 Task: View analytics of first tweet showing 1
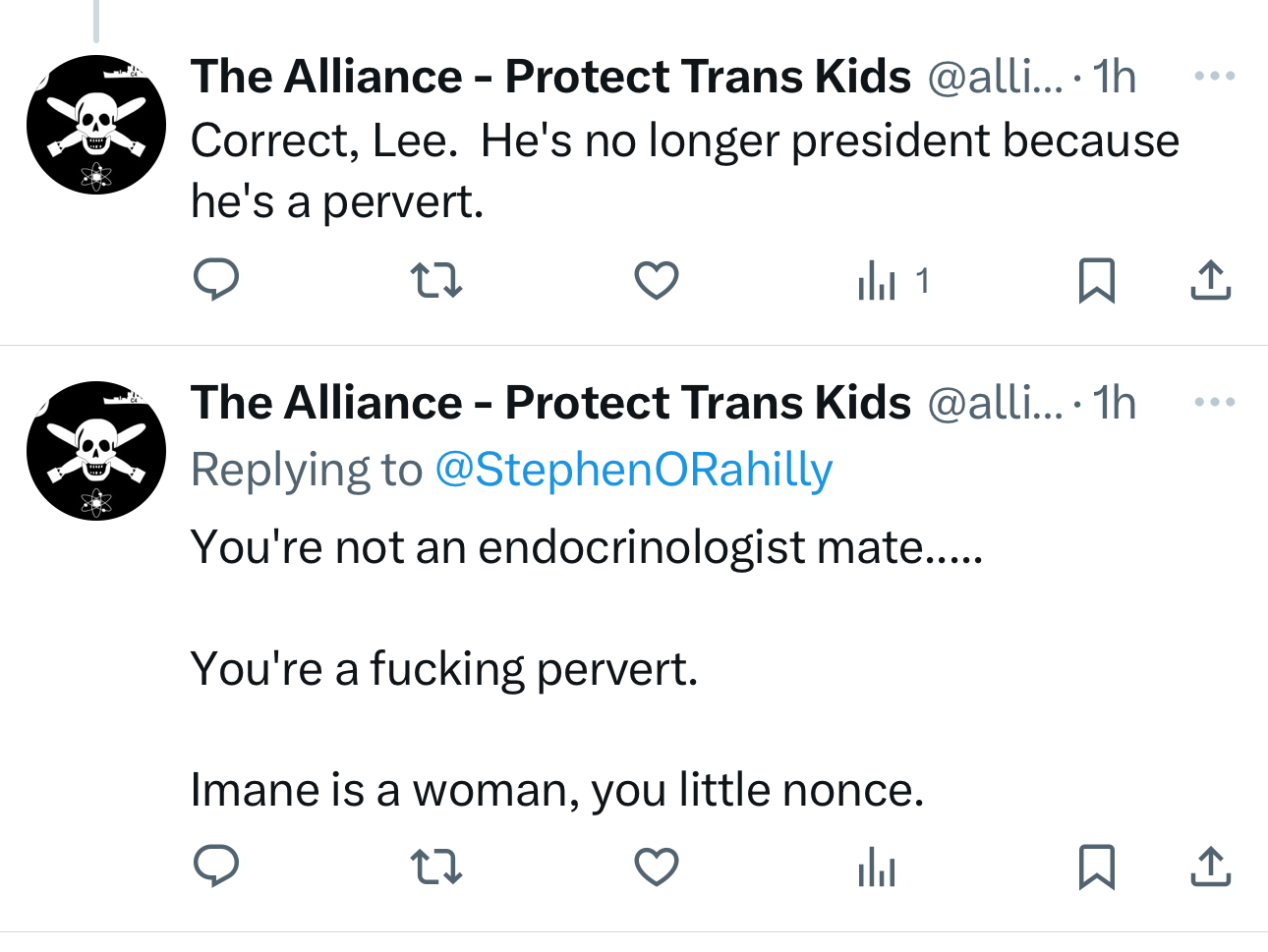coord(891,282)
